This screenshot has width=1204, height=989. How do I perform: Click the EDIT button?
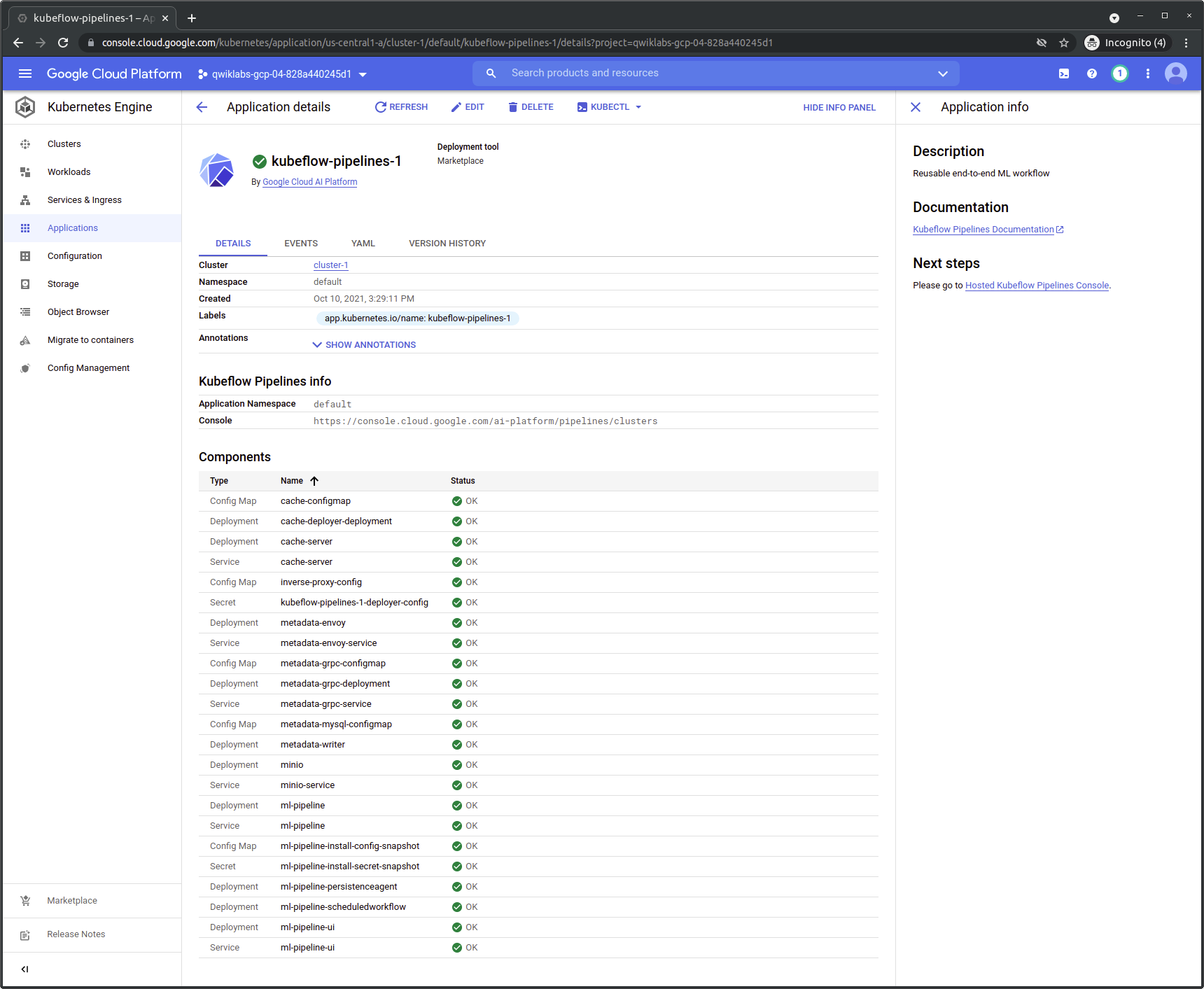[468, 107]
